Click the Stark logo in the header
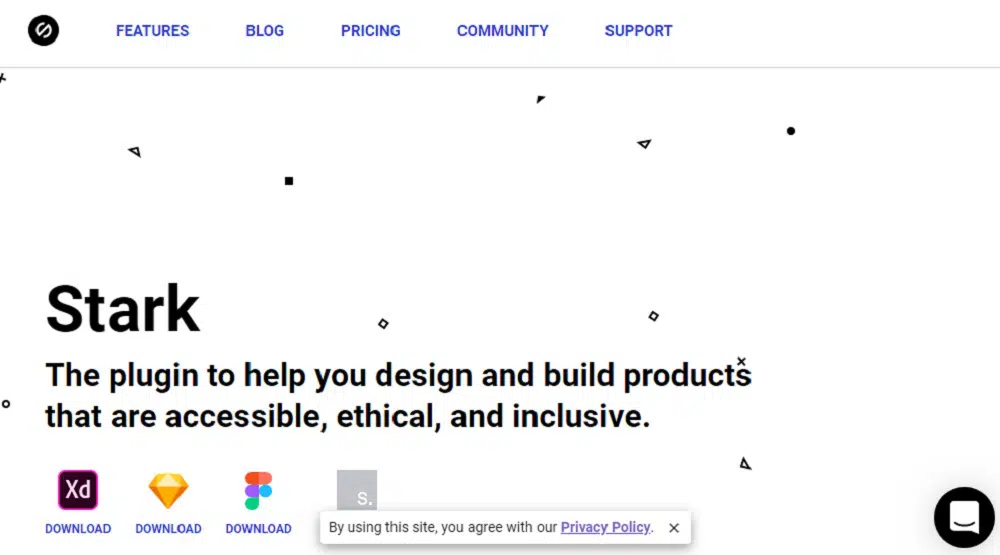 click(43, 31)
